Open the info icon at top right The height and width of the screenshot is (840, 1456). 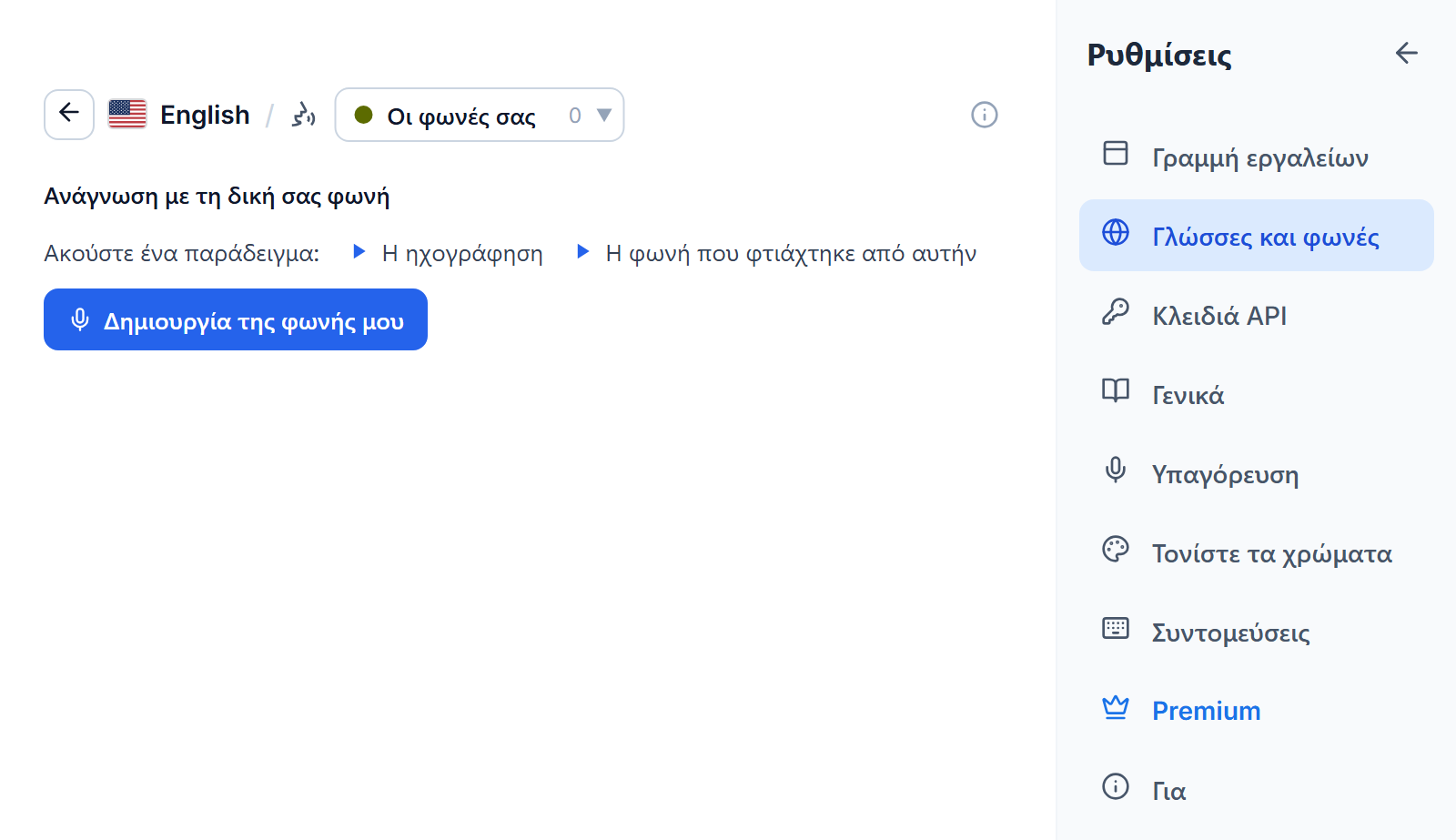coord(985,115)
